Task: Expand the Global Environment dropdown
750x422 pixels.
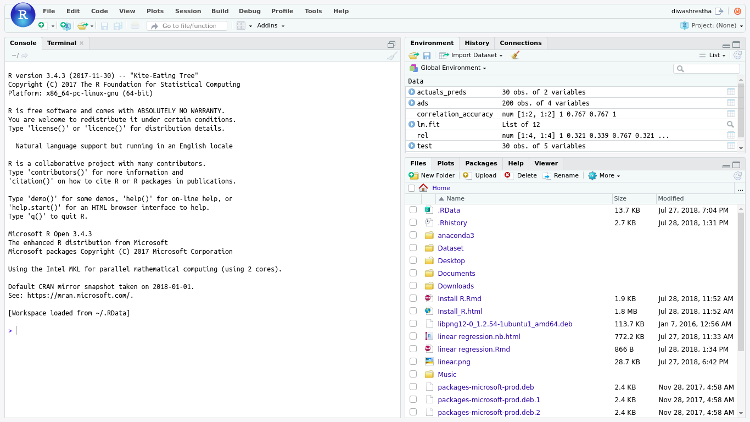Action: coord(452,68)
